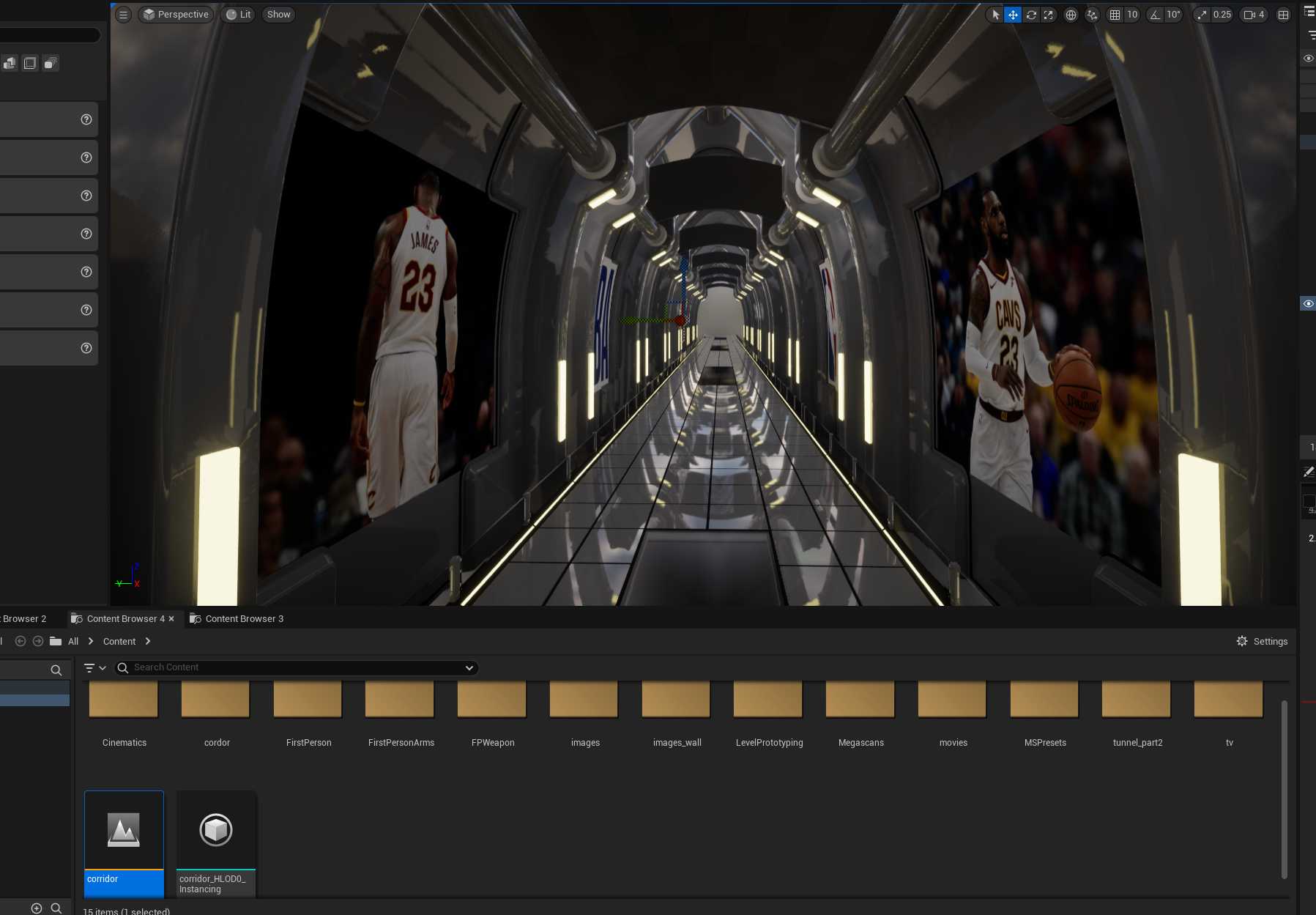Switch to Content Browser 2 tab

[x=24, y=619]
